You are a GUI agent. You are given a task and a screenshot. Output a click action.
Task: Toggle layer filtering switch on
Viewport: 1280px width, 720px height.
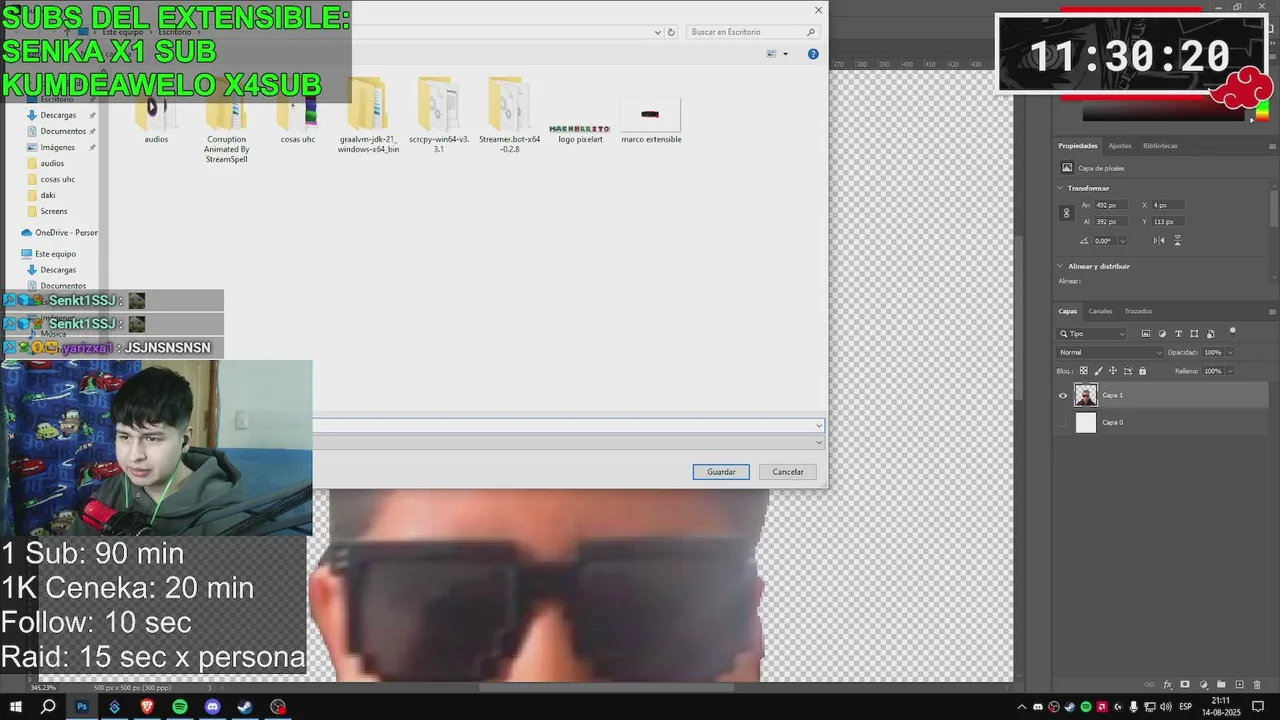tap(1233, 331)
